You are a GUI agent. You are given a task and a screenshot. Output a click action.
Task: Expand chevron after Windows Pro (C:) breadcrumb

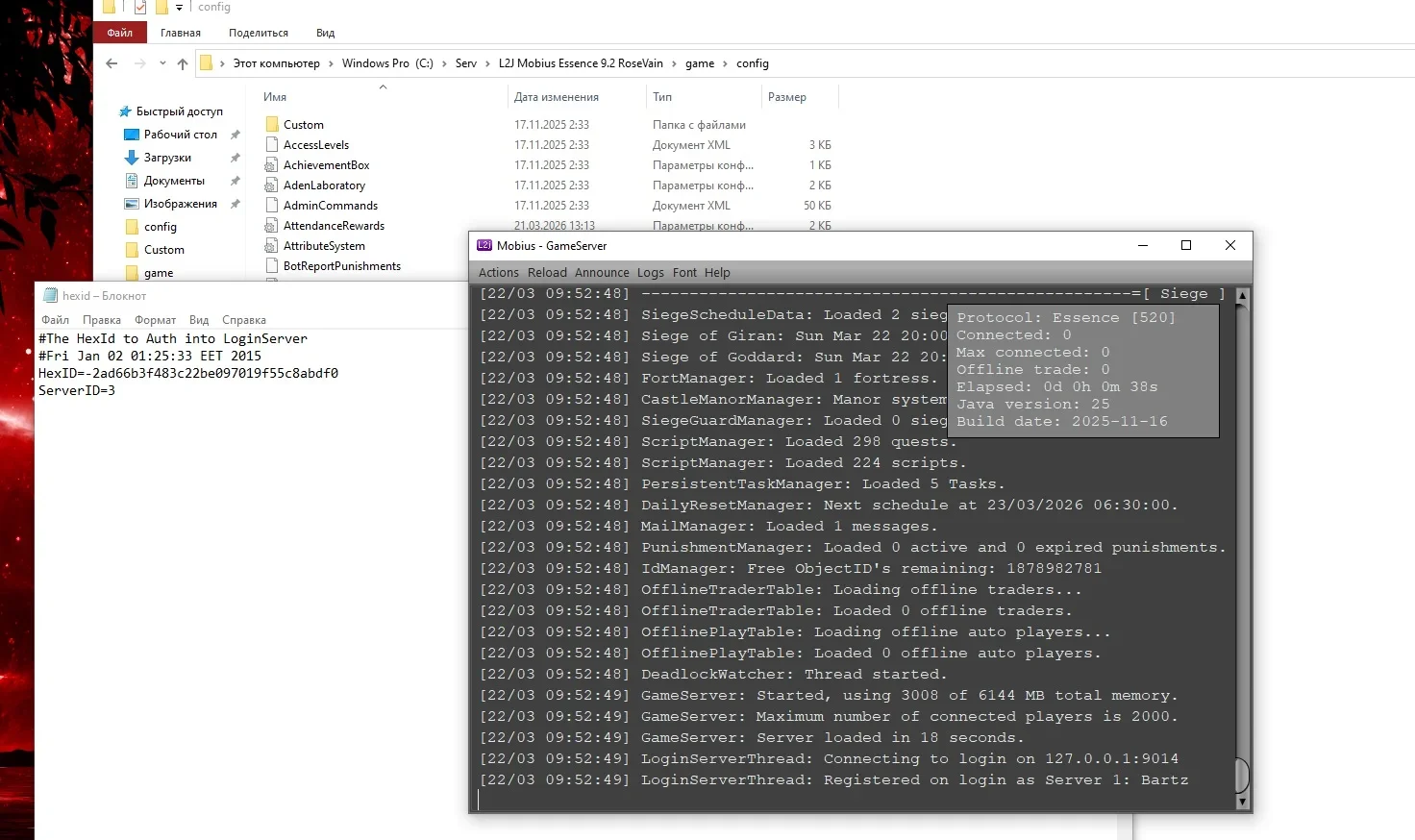444,63
